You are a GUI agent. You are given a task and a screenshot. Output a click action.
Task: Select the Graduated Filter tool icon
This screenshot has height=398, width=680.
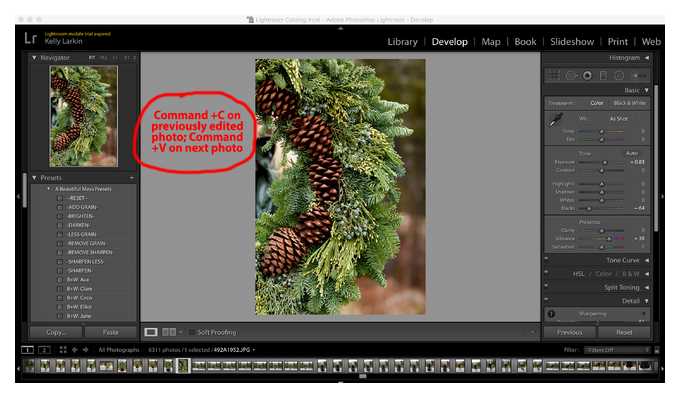point(603,75)
